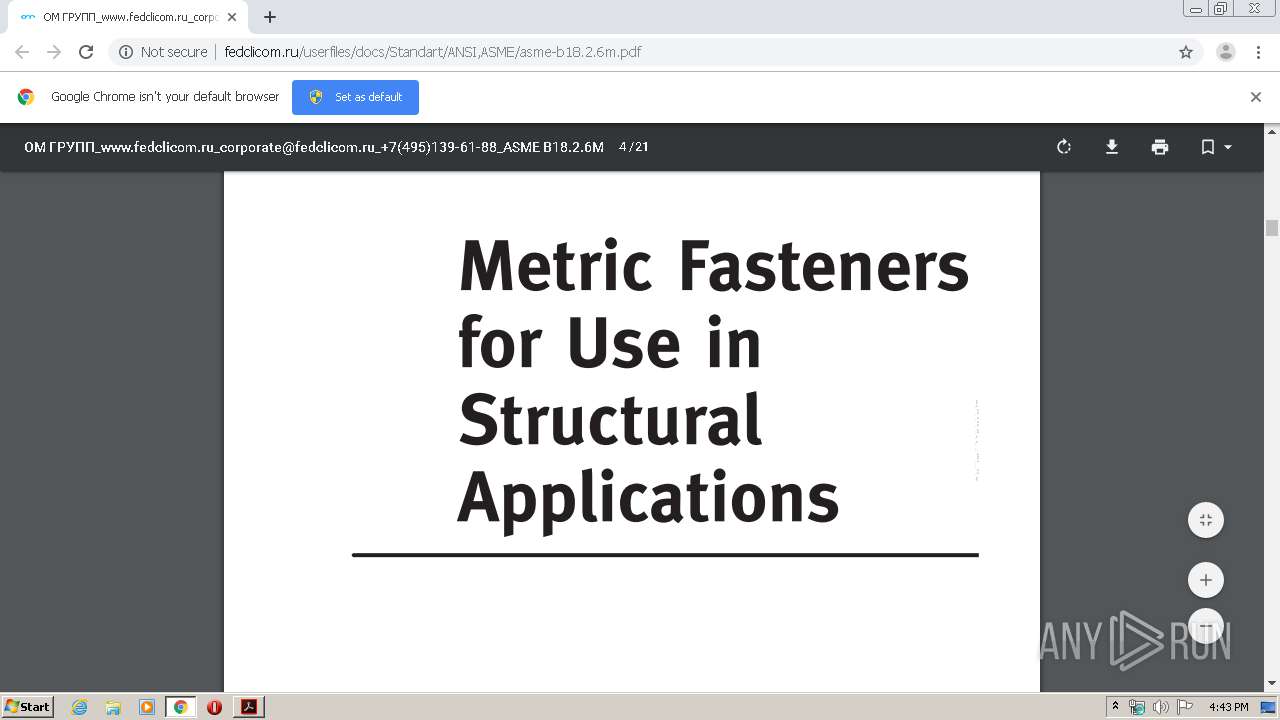Switch to Chrome taskbar button
The image size is (1280, 720).
click(x=181, y=707)
